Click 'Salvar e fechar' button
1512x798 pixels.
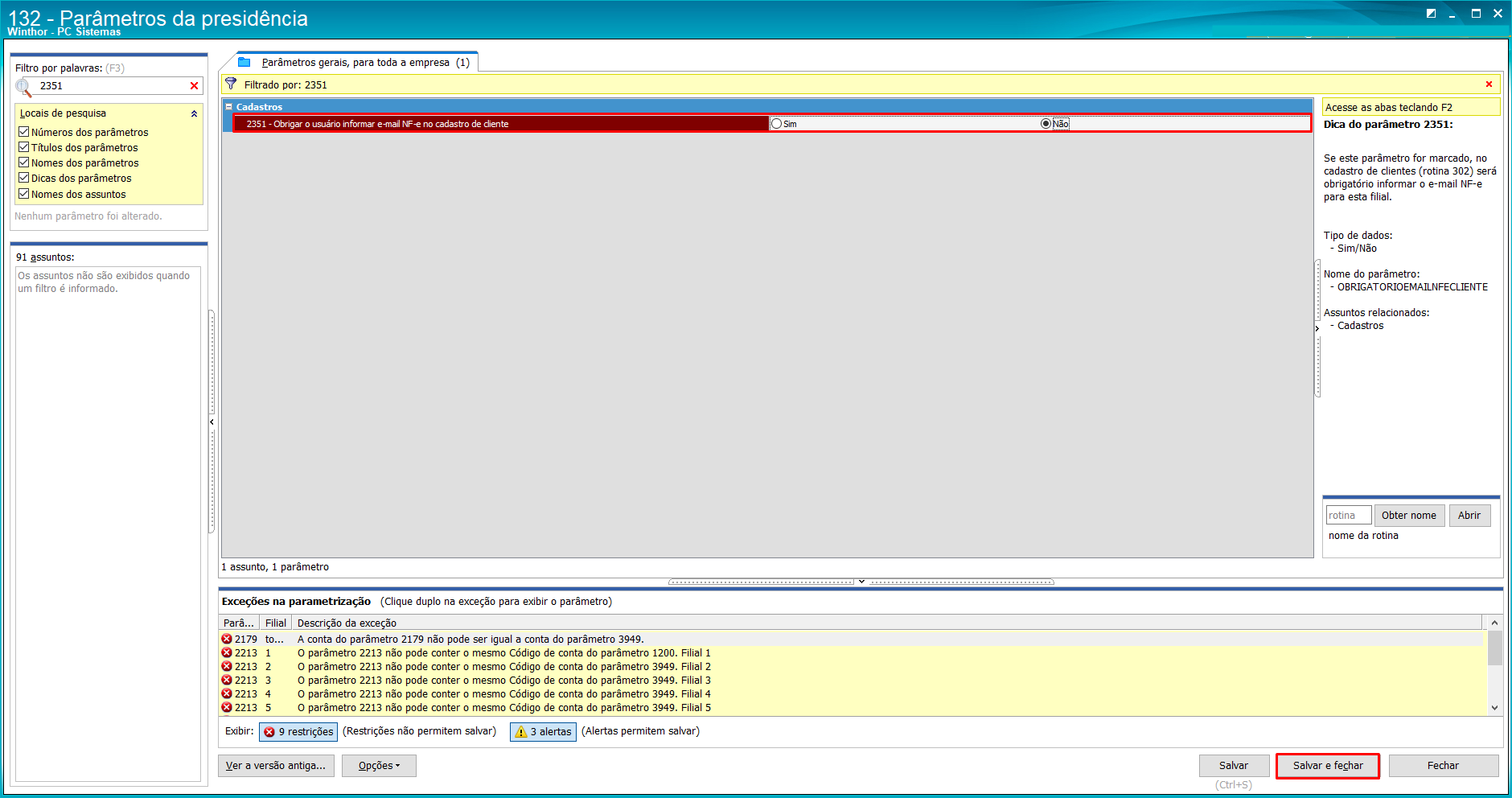1328,766
